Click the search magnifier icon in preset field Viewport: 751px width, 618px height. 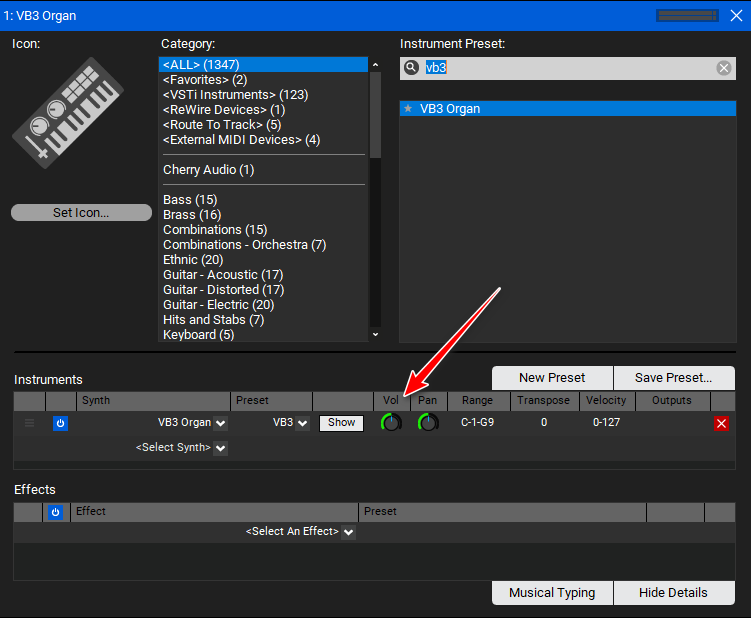coord(411,68)
